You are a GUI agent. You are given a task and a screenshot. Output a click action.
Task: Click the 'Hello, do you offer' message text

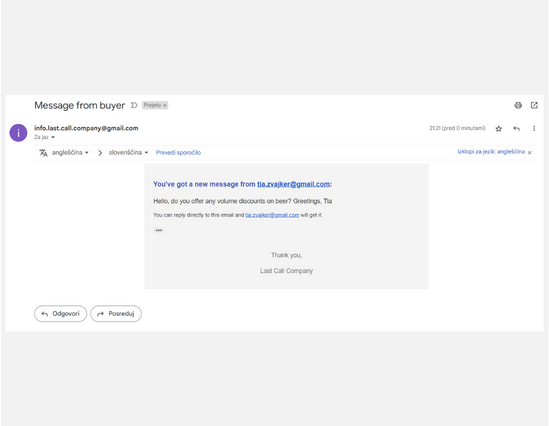point(243,201)
